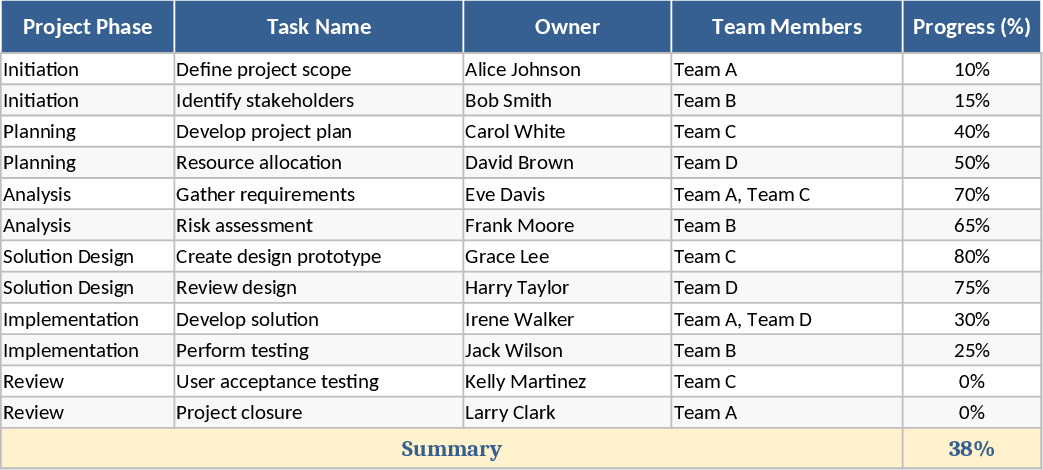This screenshot has height=470, width=1043.
Task: Click the User acceptance testing cell
Action: point(318,382)
